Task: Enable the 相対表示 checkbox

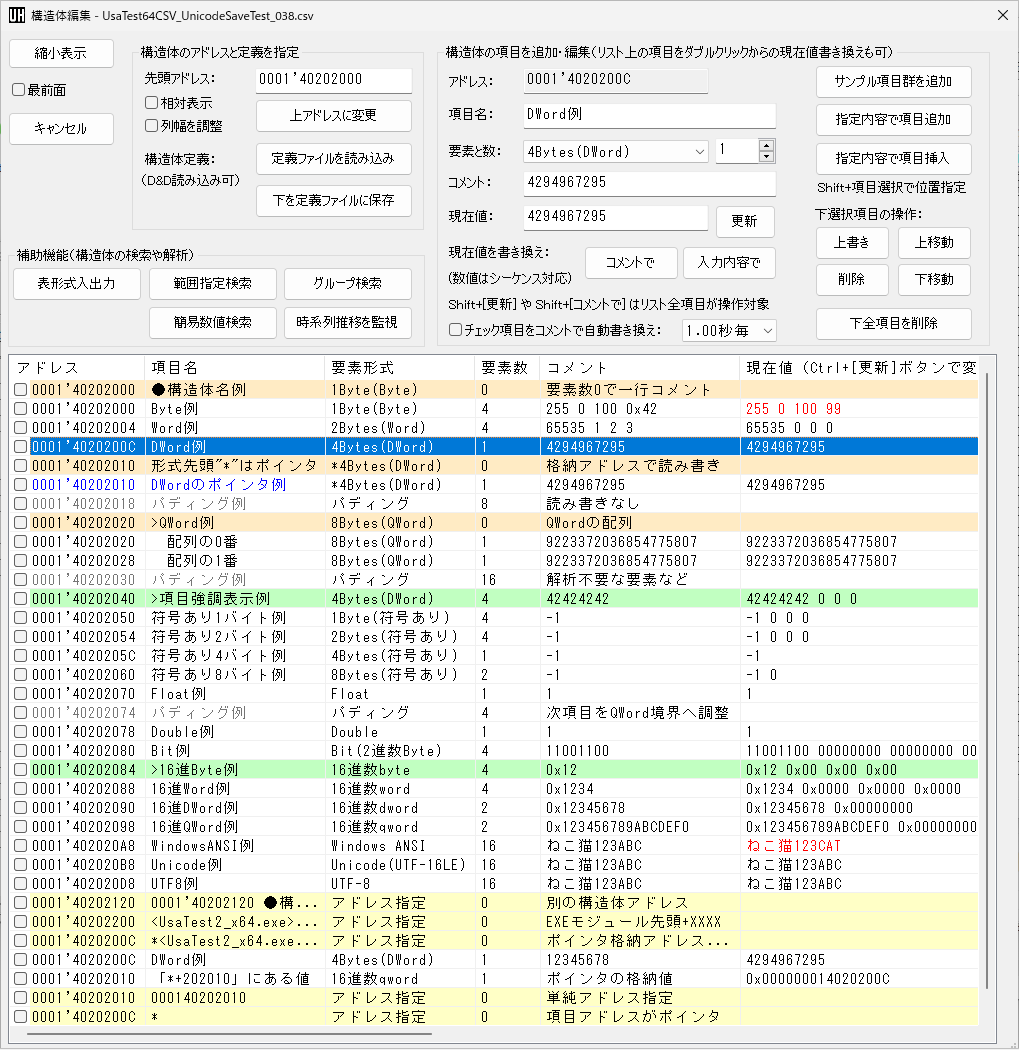Action: (x=151, y=103)
